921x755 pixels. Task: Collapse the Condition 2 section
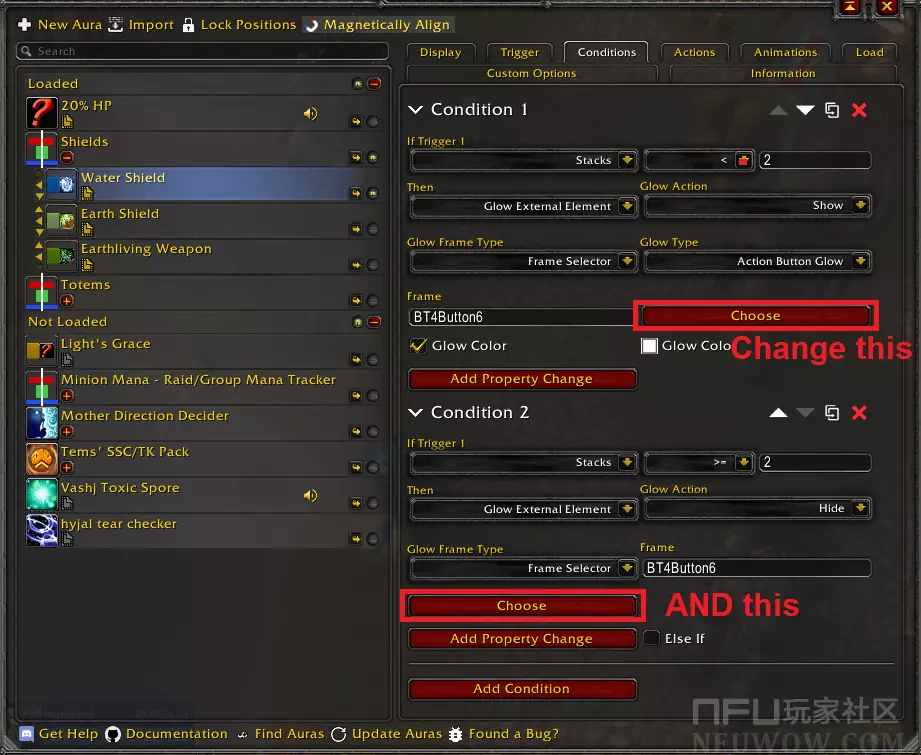[416, 413]
